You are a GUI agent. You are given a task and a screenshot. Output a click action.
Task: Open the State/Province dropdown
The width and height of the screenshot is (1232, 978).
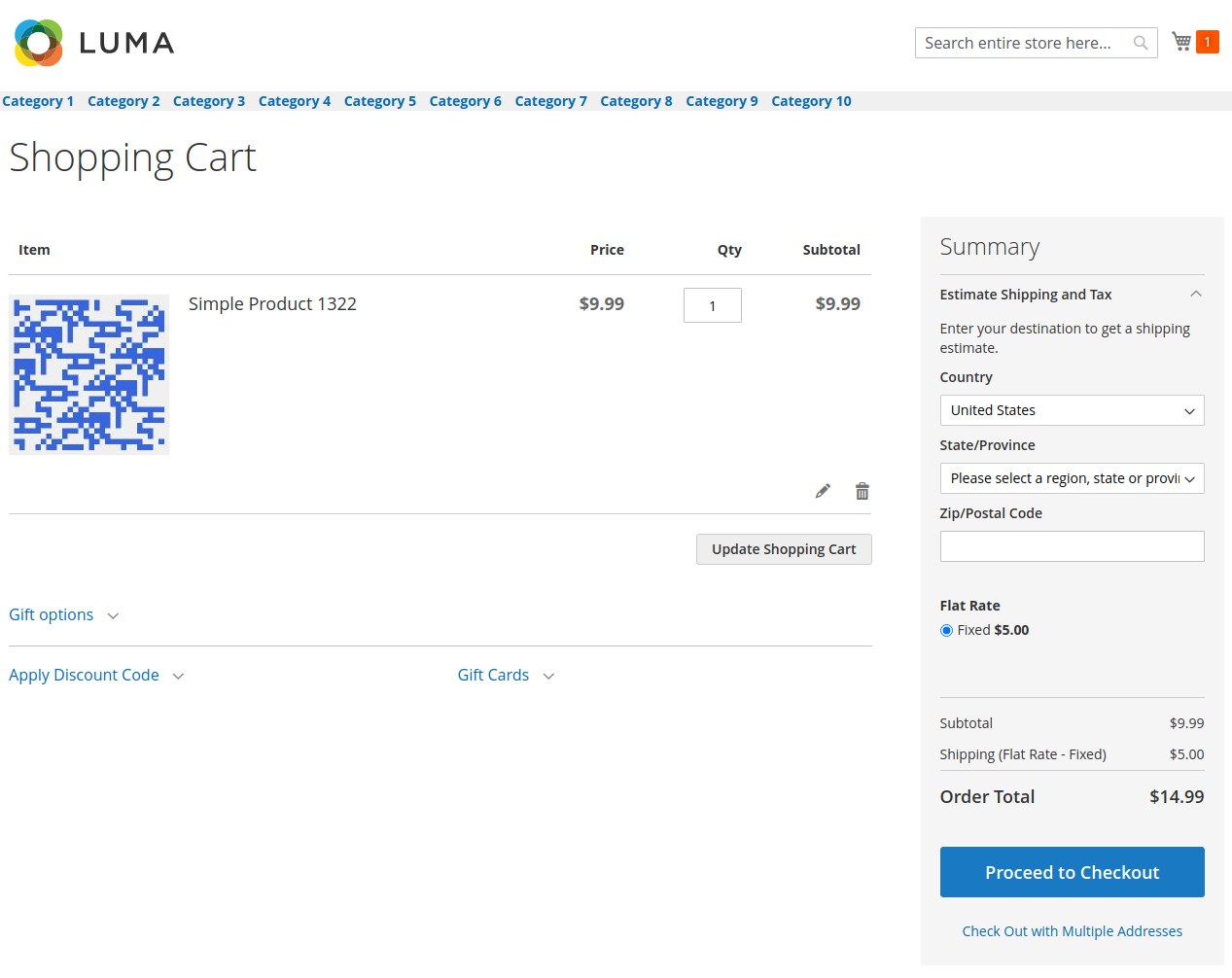(x=1072, y=478)
